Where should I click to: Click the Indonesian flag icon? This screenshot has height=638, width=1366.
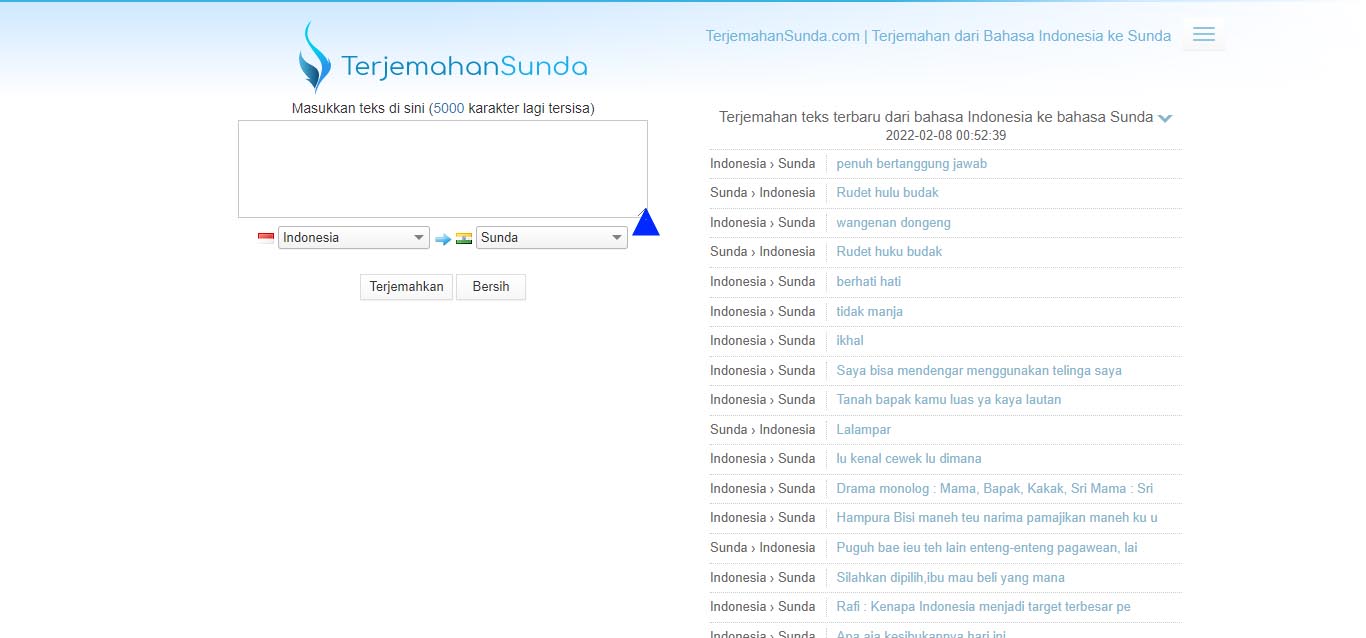266,238
